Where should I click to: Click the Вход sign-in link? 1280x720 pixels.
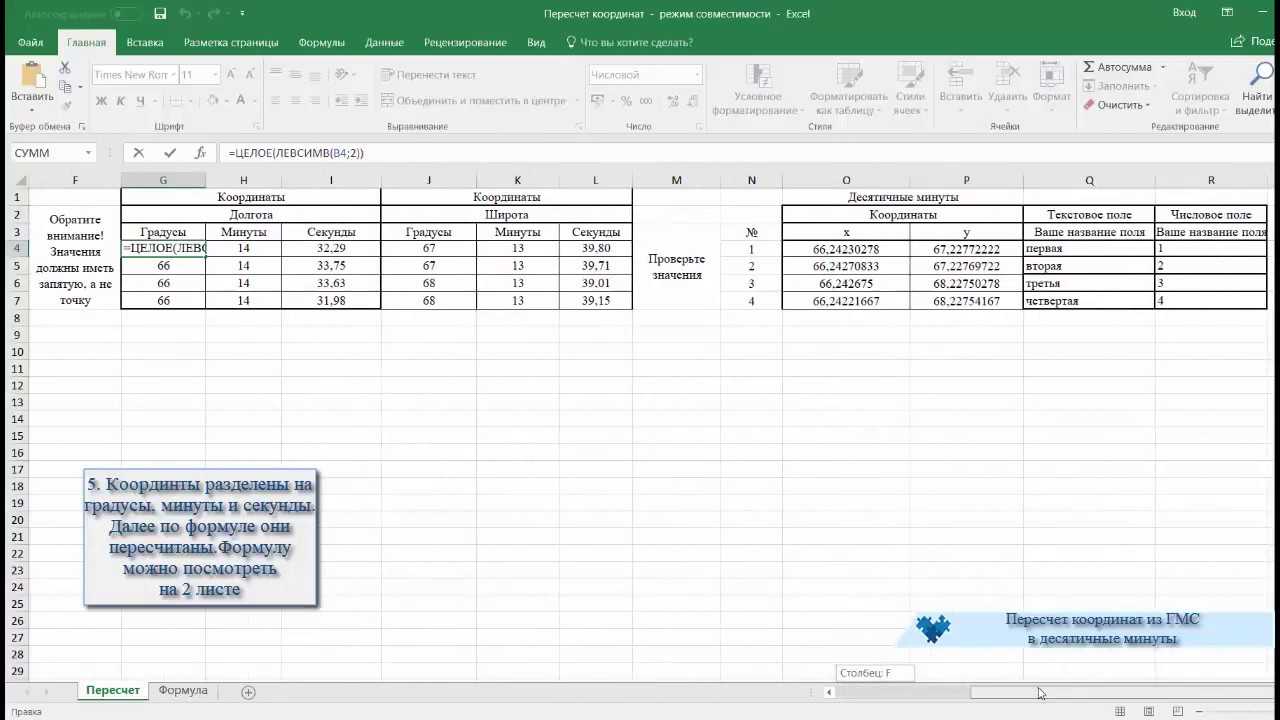click(1184, 13)
